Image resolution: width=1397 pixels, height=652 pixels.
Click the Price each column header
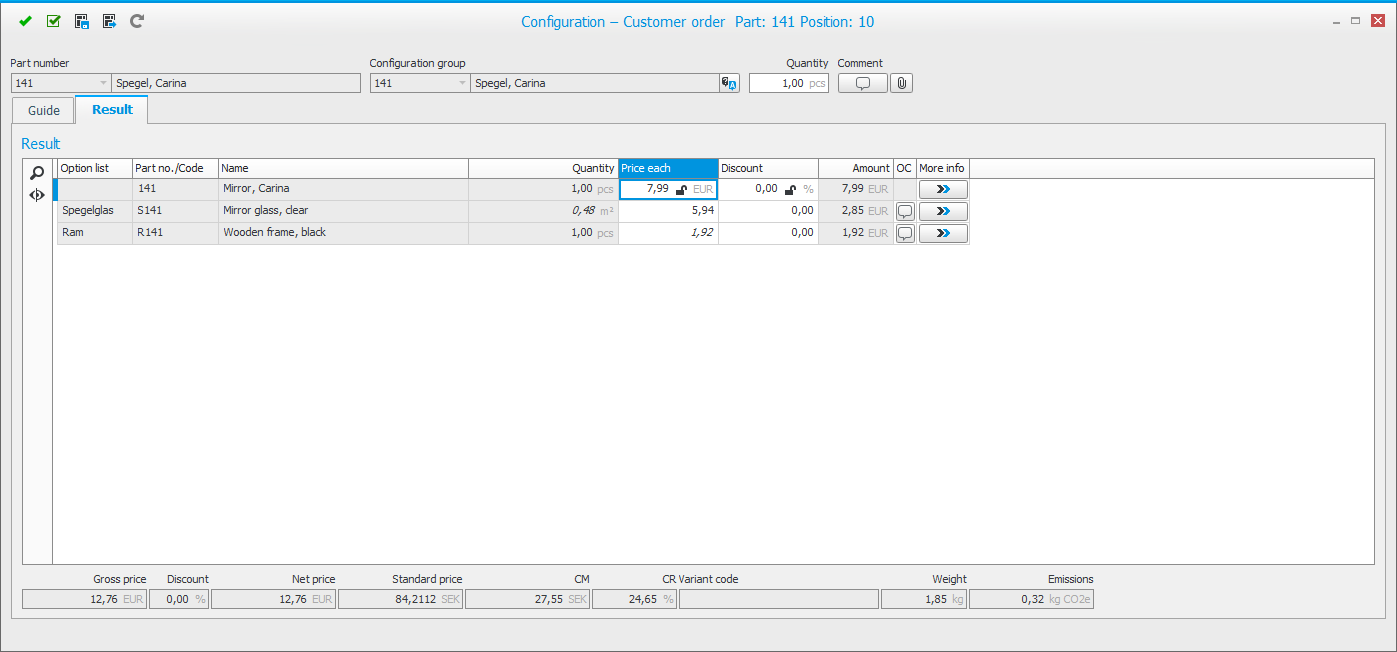coord(668,168)
